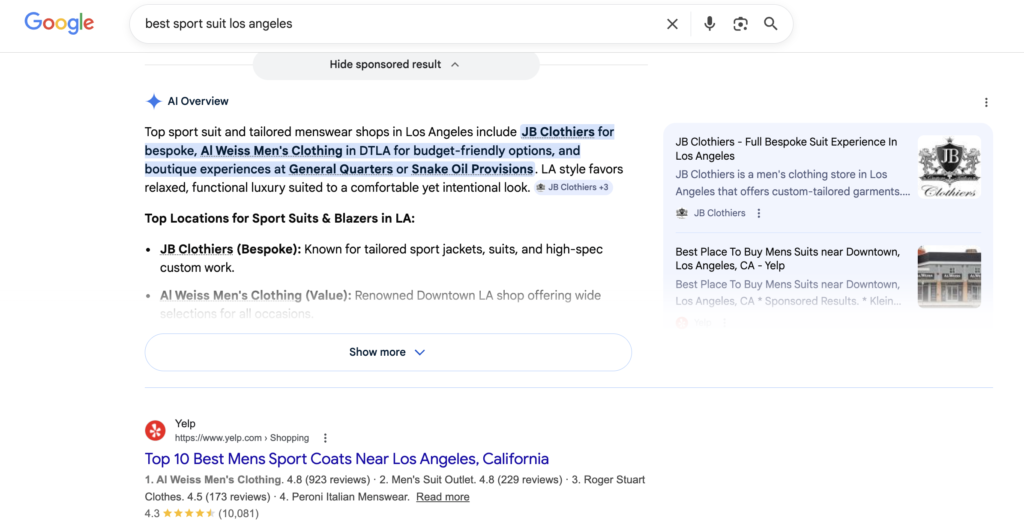Click the Yelp favicon icon
The image size is (1024, 524).
tap(155, 430)
